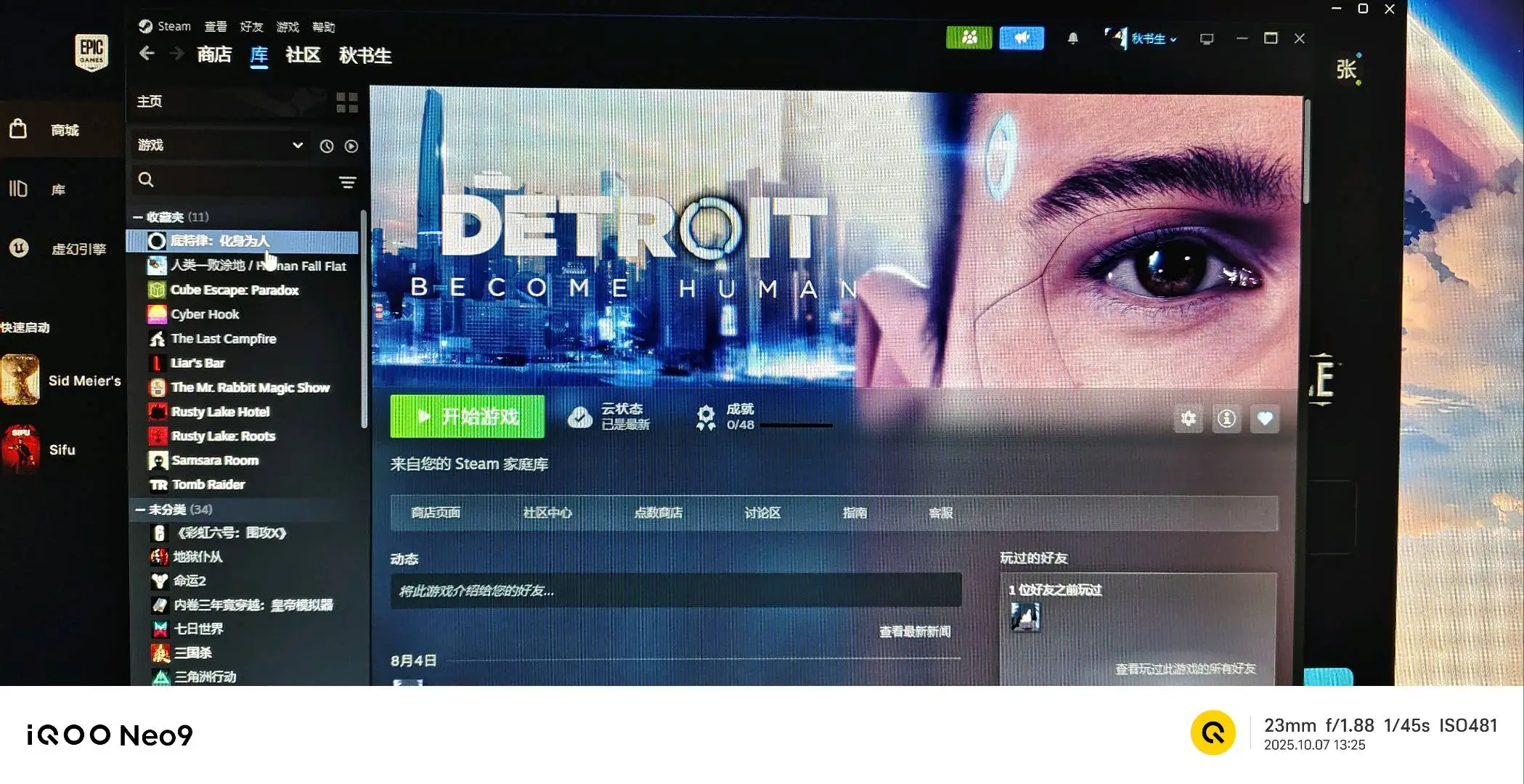Click the Steam notification bell

tap(1072, 38)
